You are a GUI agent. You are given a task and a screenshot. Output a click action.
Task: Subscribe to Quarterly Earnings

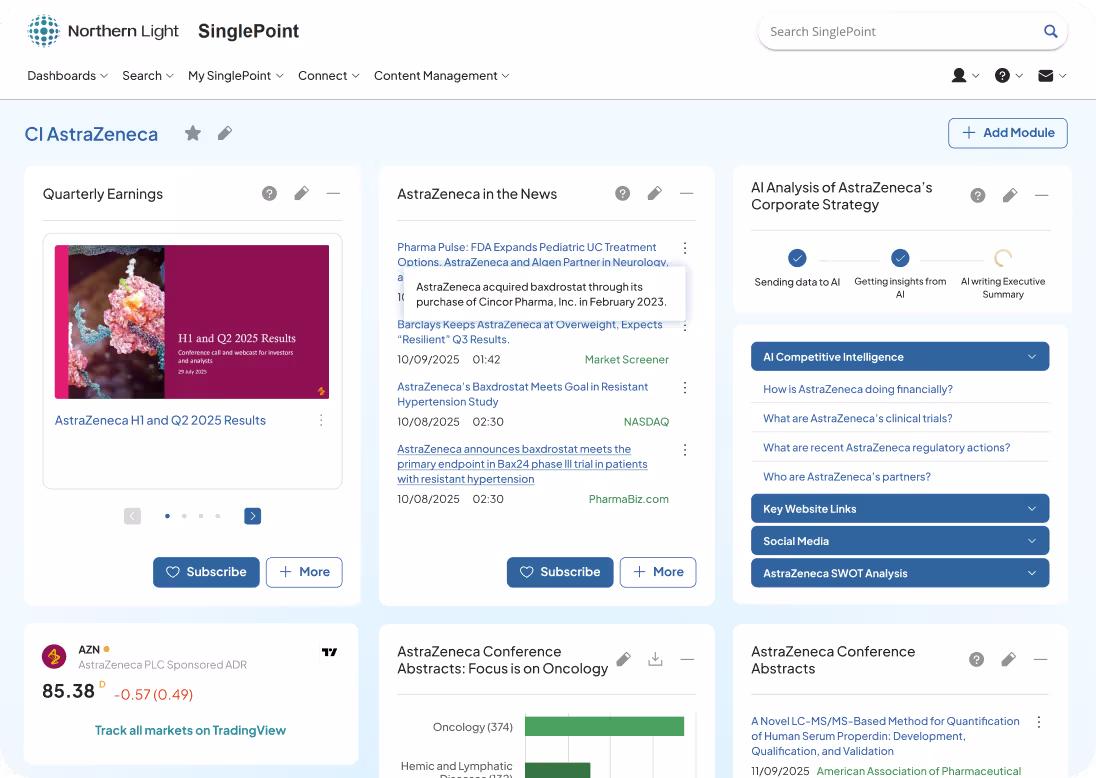(206, 572)
